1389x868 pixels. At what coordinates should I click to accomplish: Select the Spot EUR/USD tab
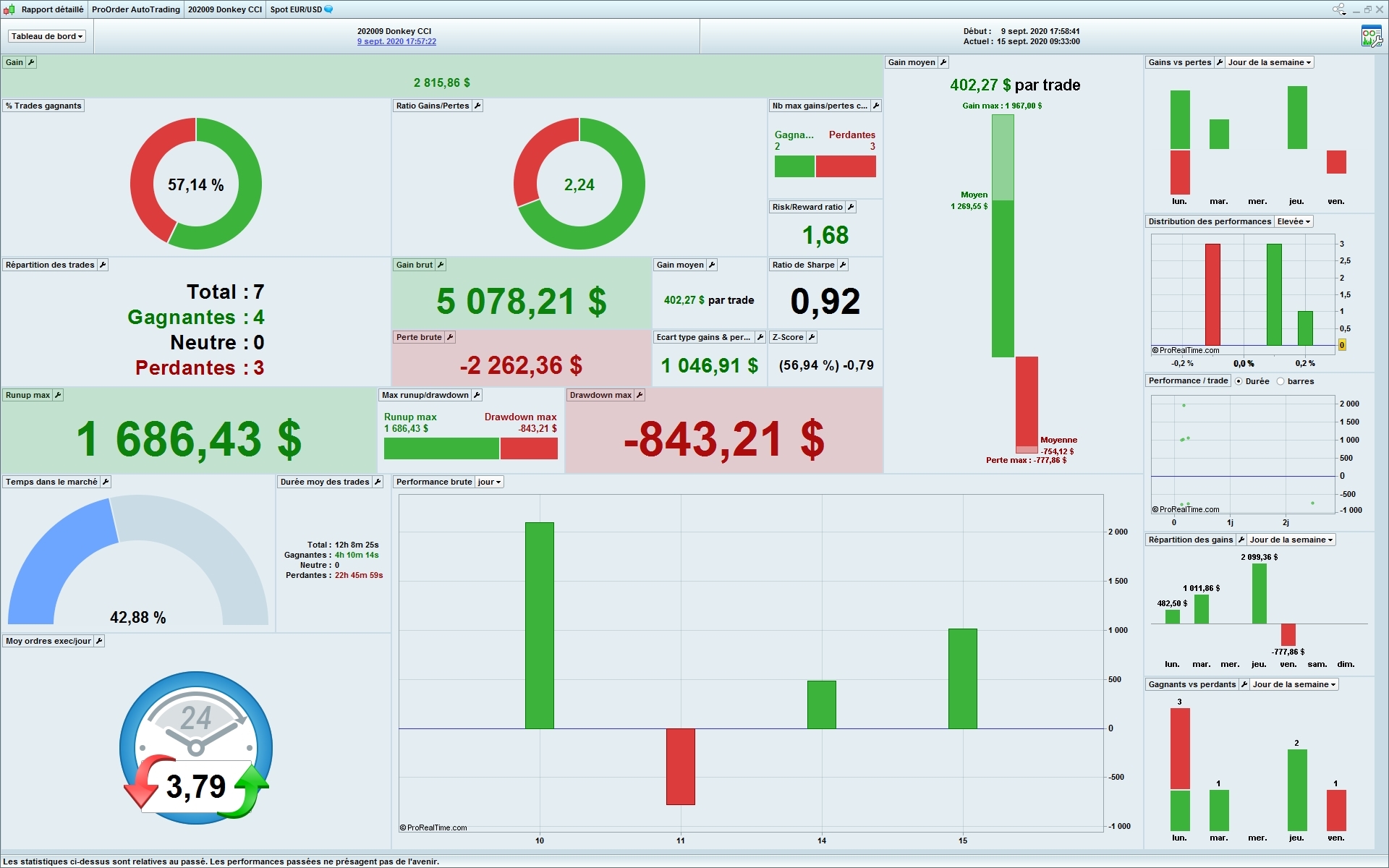coord(297,9)
